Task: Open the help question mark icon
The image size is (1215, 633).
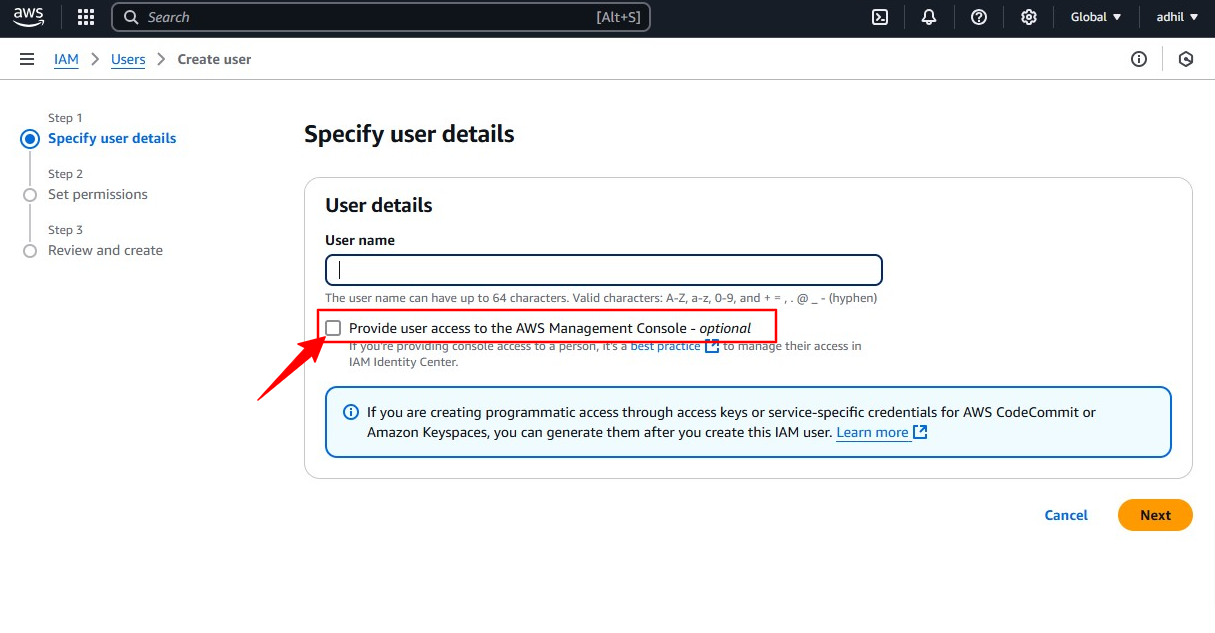Action: tap(979, 17)
